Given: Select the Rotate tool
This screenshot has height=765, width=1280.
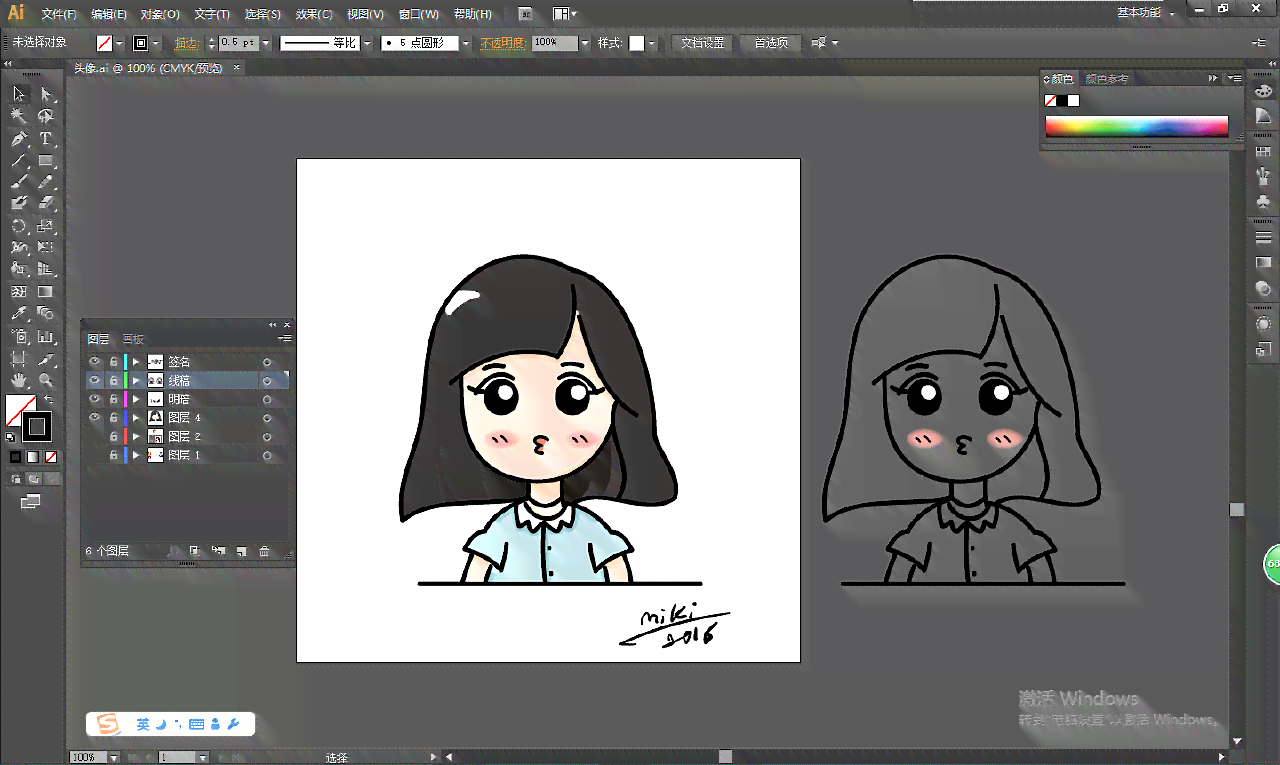Looking at the screenshot, I should click(x=19, y=226).
